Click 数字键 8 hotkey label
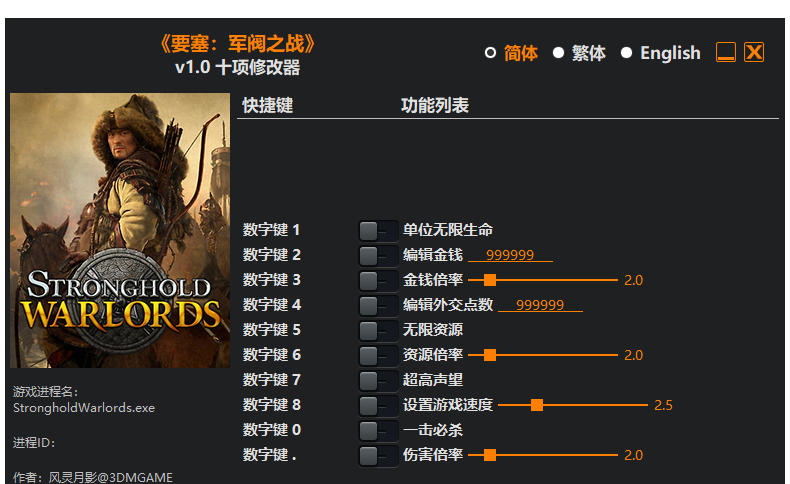790x484 pixels. click(x=272, y=405)
